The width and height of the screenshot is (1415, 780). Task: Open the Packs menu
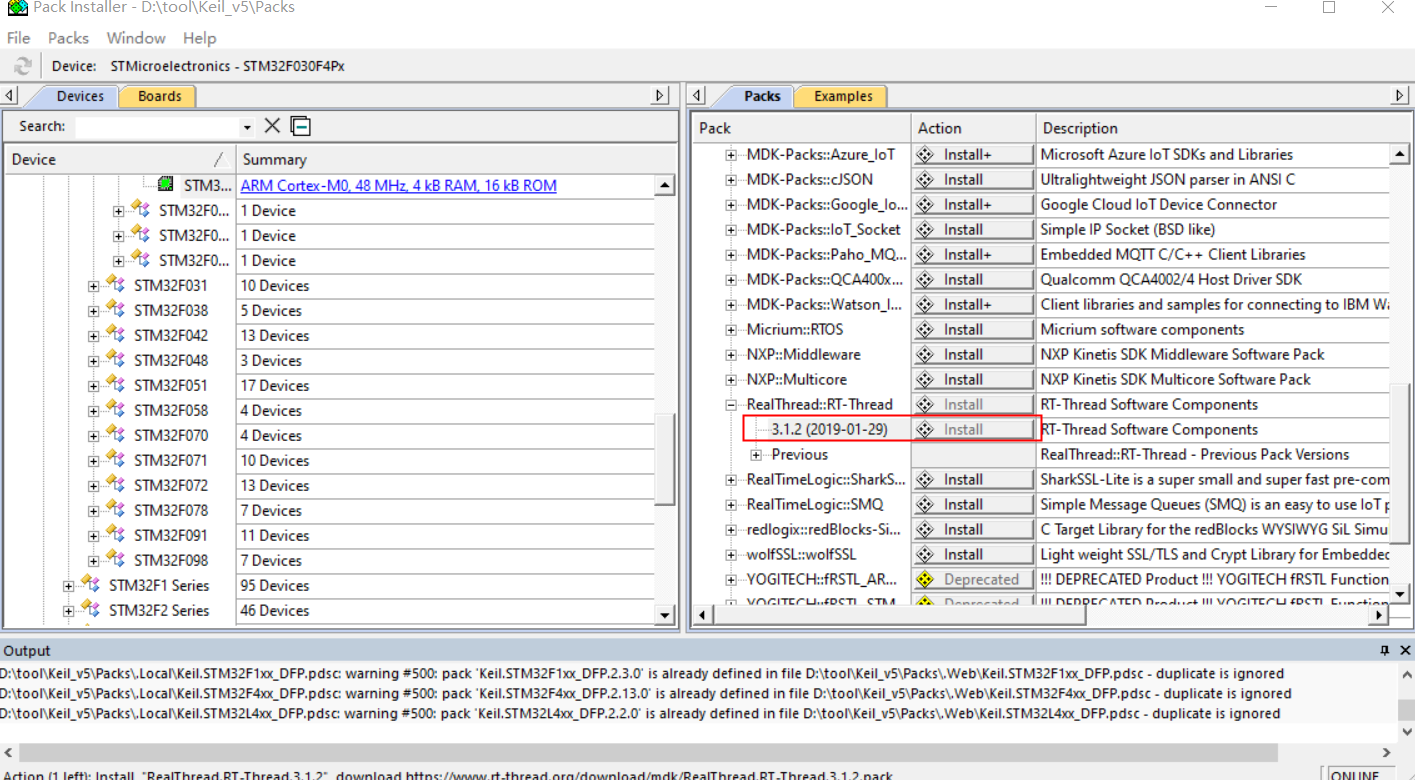tap(68, 38)
